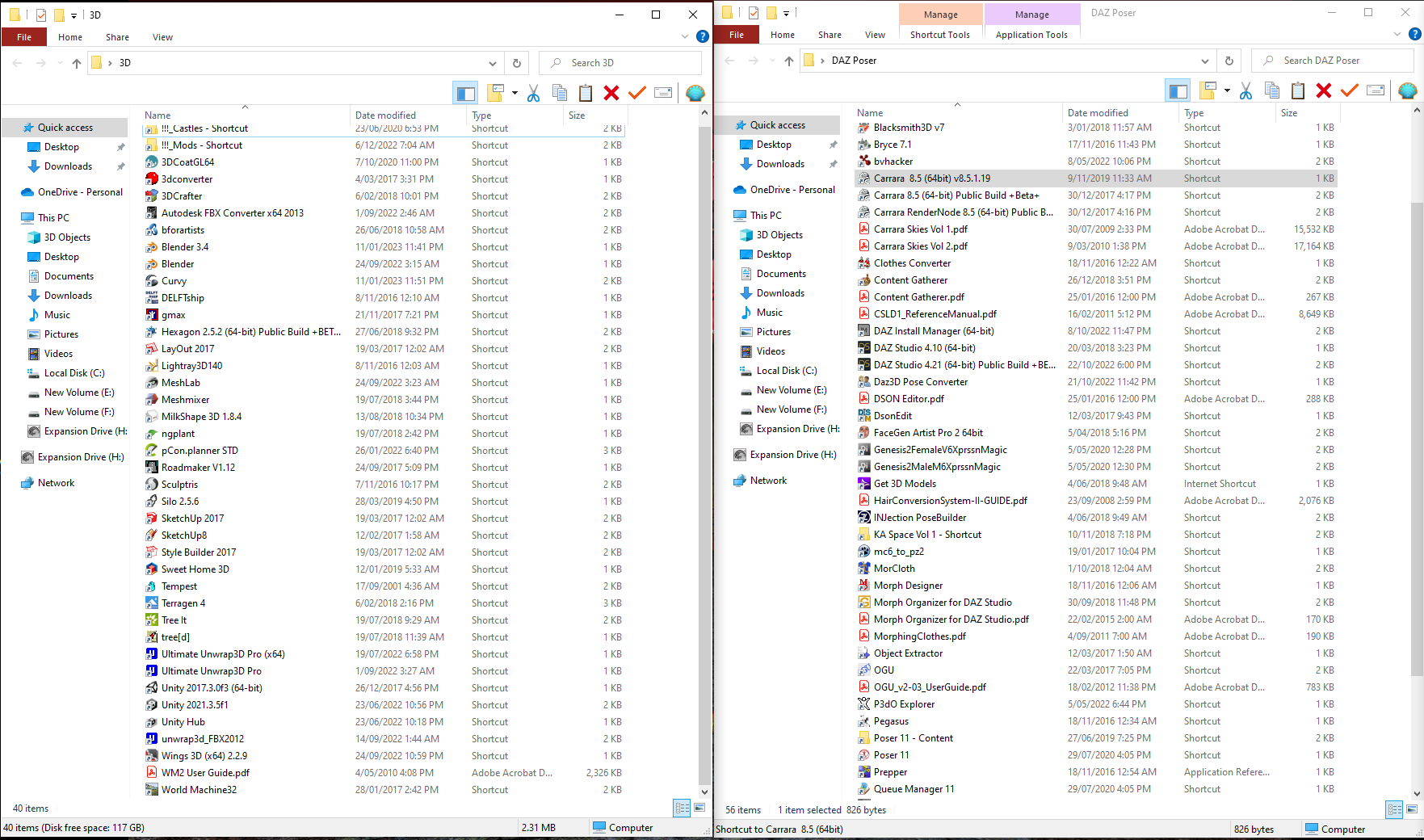Toggle the pane layout button in DAZ Poser toolbar
This screenshot has height=840, width=1424.
coord(1178,90)
